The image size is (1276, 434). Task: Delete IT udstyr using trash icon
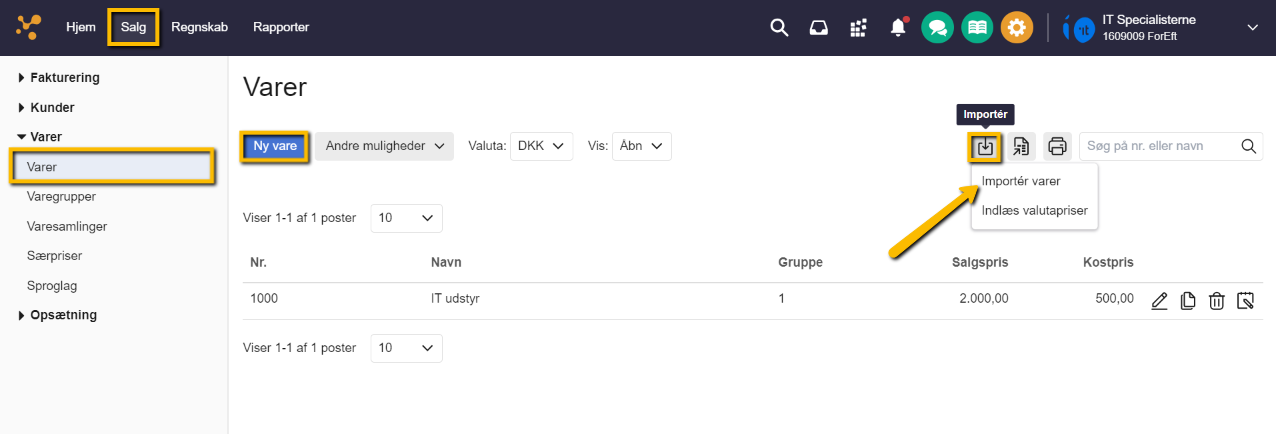point(1216,301)
